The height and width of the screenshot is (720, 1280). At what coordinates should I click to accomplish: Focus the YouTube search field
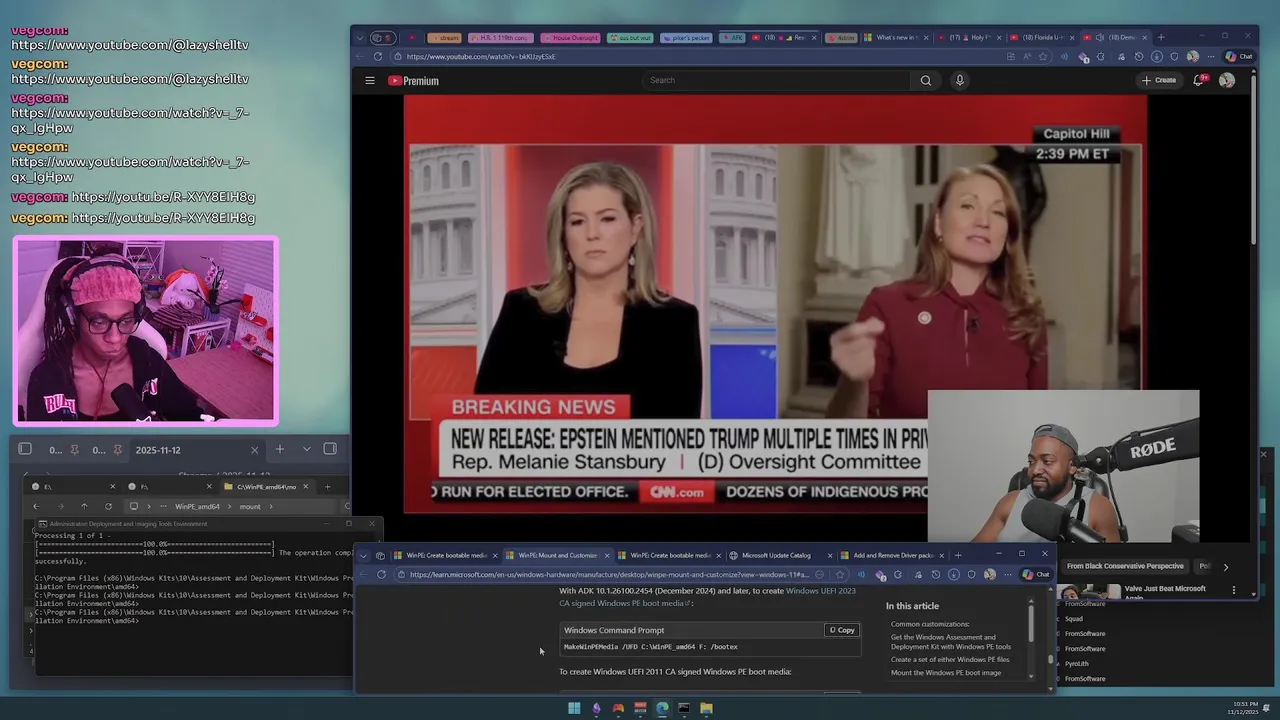tap(776, 80)
